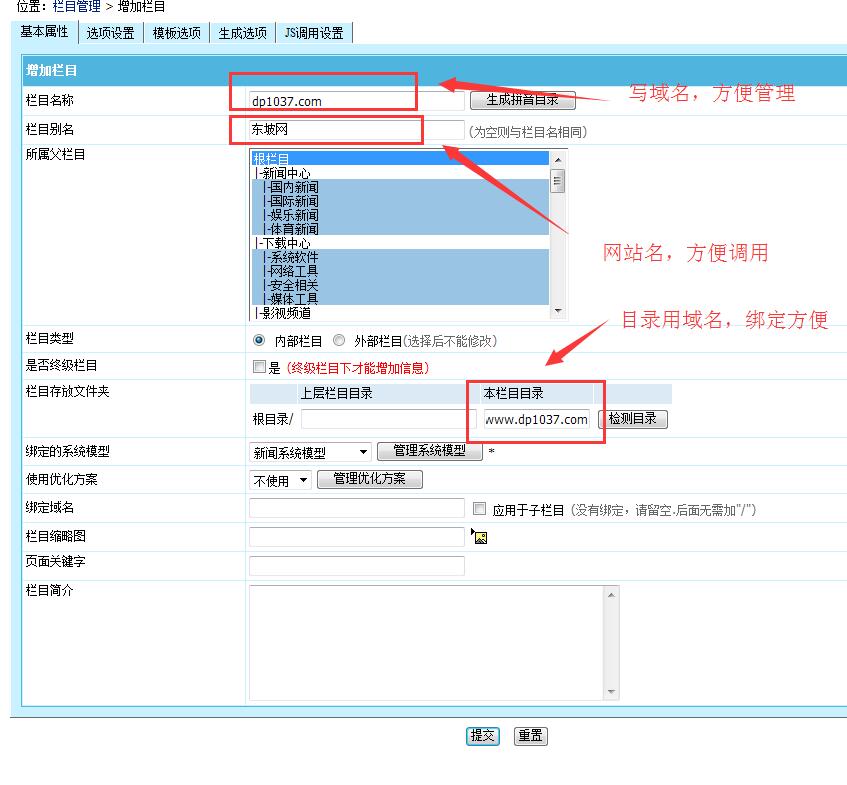The height and width of the screenshot is (785, 847).
Task: Switch to the 模板选项 tab
Action: click(177, 33)
